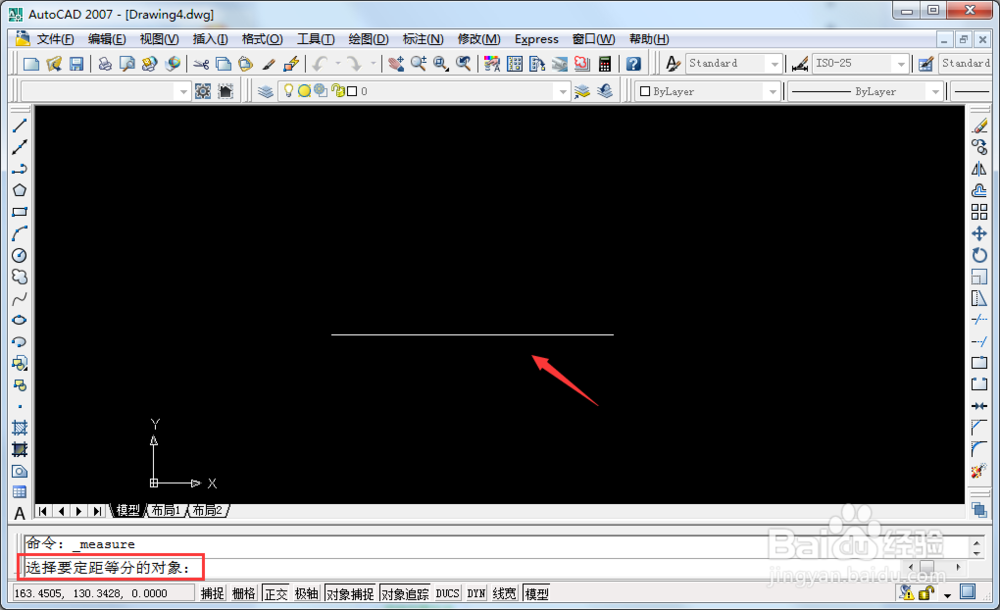This screenshot has width=1000, height=610.
Task: Select the Hatch tool
Action: point(20,428)
